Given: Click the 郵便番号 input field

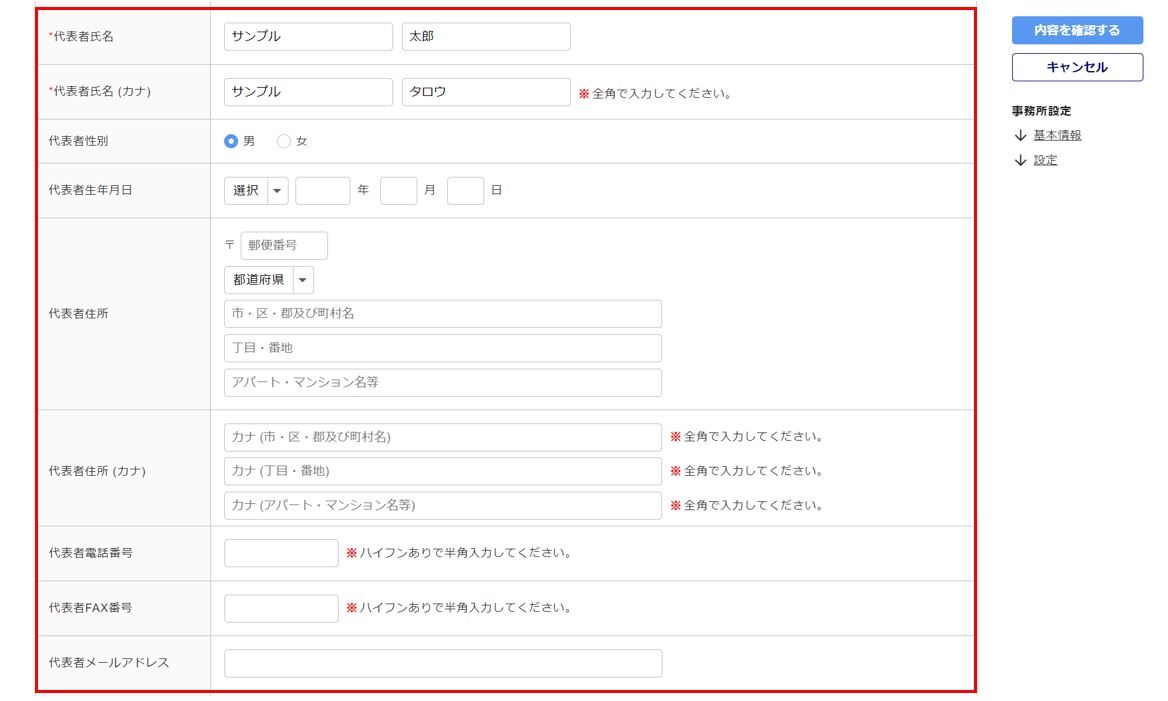Looking at the screenshot, I should click(284, 245).
